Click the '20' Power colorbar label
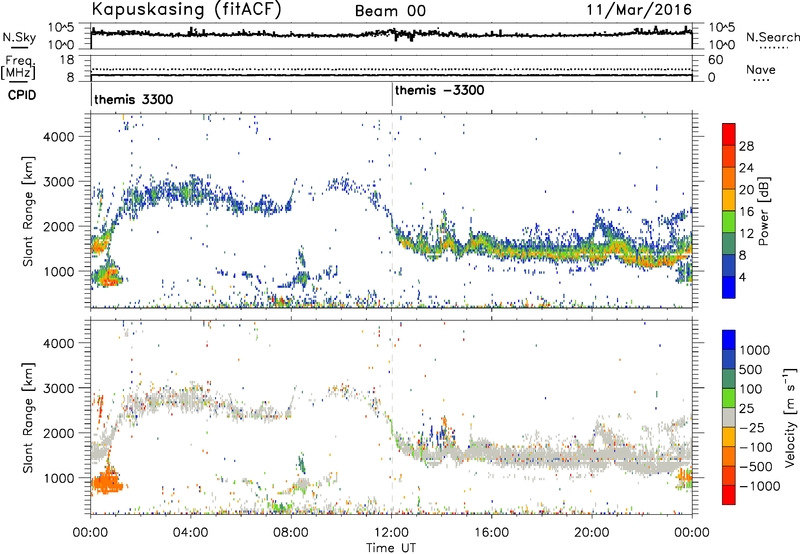 [746, 190]
